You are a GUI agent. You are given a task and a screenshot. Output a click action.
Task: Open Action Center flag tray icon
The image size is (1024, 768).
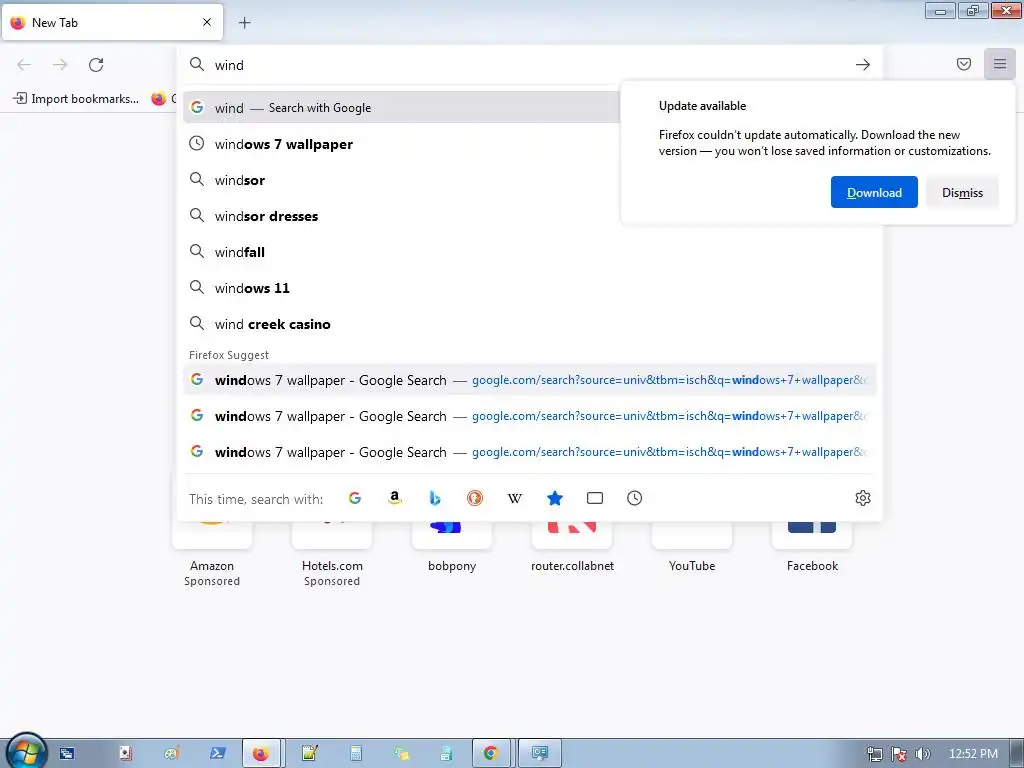[899, 754]
